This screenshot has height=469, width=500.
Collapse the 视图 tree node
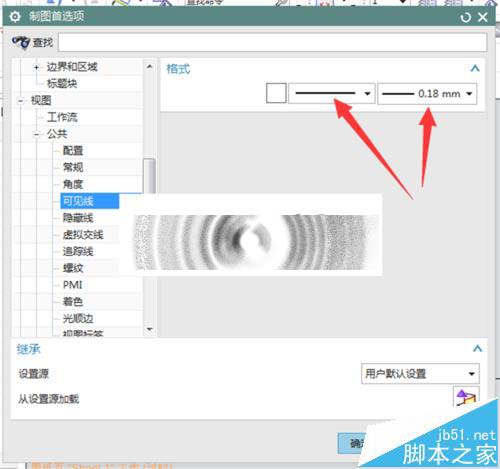pyautogui.click(x=21, y=101)
